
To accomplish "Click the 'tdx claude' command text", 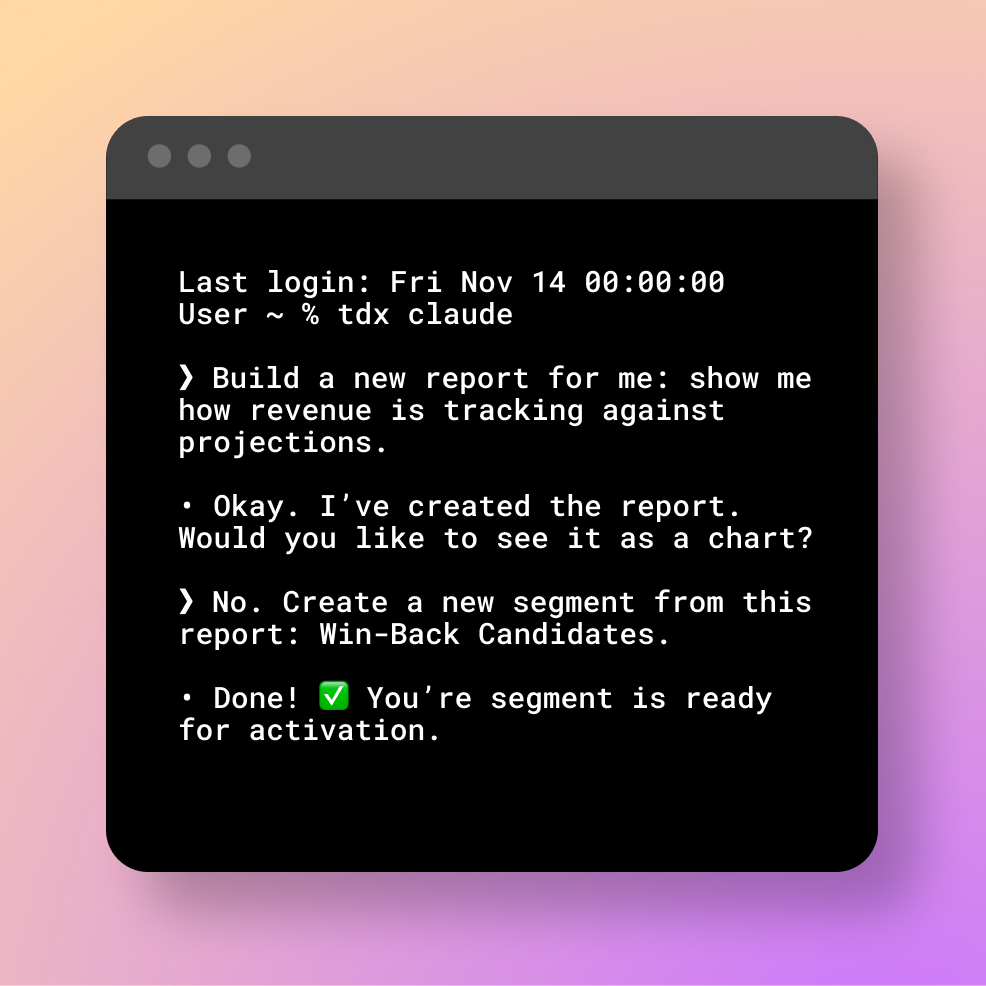I will coord(426,314).
